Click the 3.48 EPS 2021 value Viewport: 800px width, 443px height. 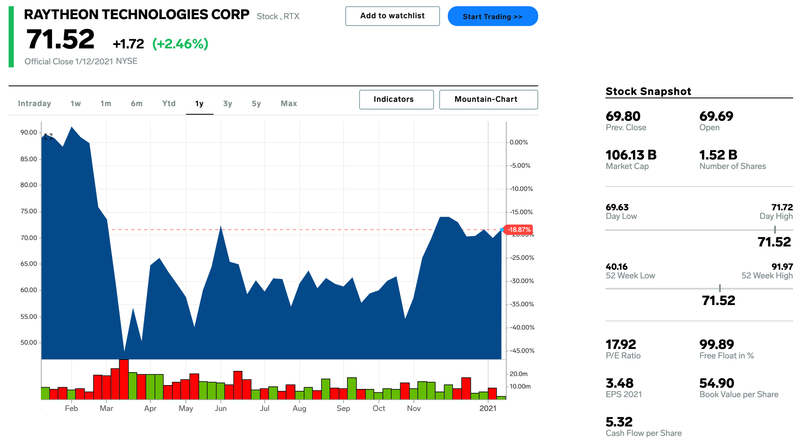click(x=619, y=383)
